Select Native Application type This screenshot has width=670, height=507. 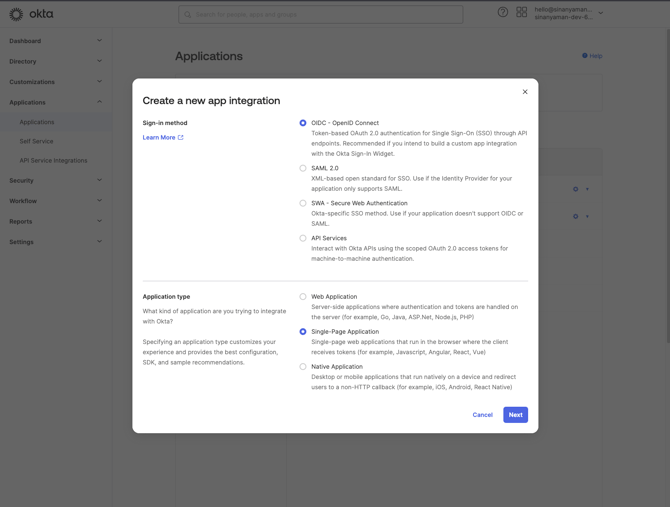click(303, 367)
